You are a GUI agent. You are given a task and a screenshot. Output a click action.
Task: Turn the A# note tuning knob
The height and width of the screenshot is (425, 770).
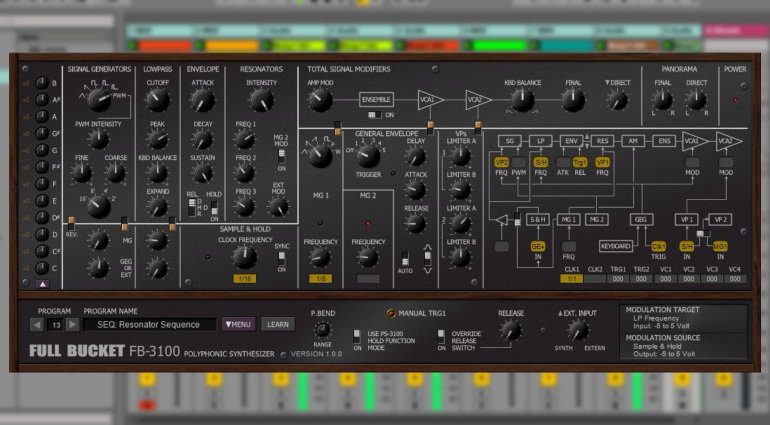click(x=42, y=100)
